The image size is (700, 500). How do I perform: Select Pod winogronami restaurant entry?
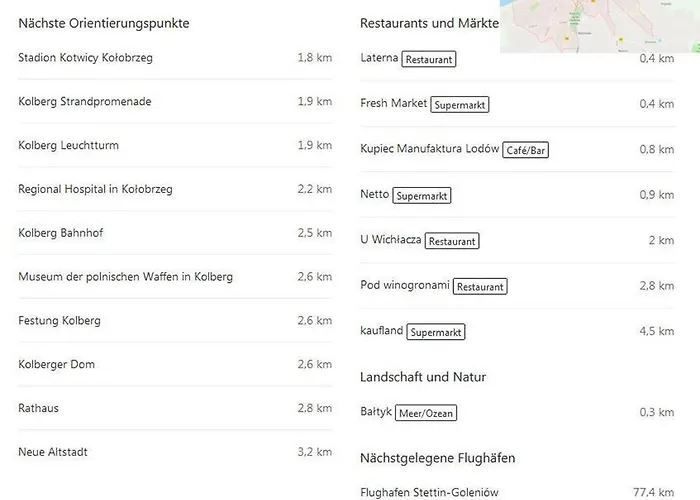pos(405,286)
